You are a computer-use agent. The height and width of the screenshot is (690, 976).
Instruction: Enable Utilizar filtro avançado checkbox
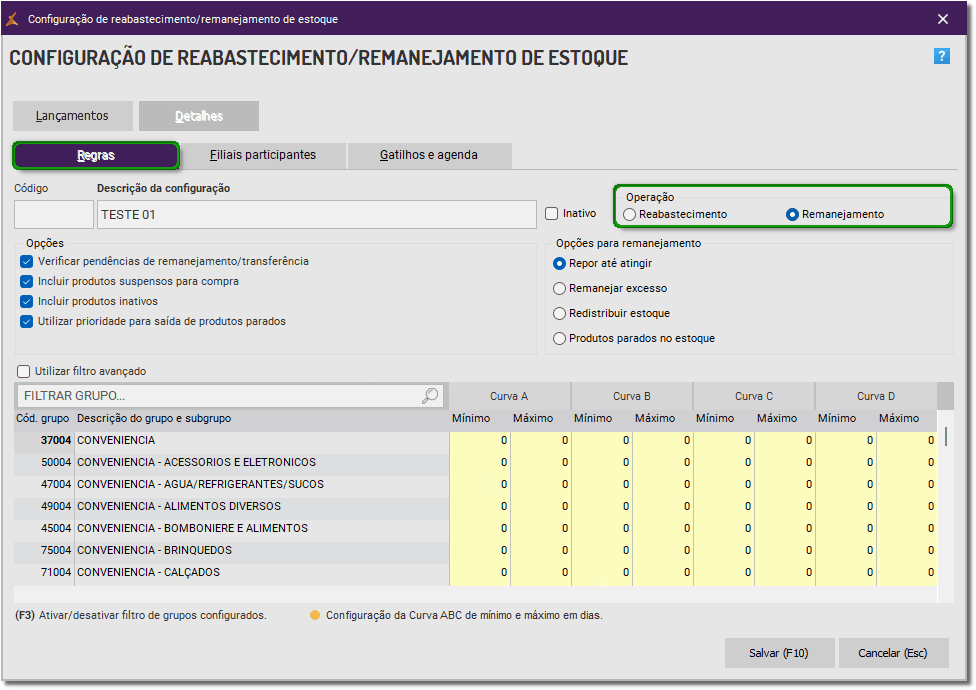[24, 371]
